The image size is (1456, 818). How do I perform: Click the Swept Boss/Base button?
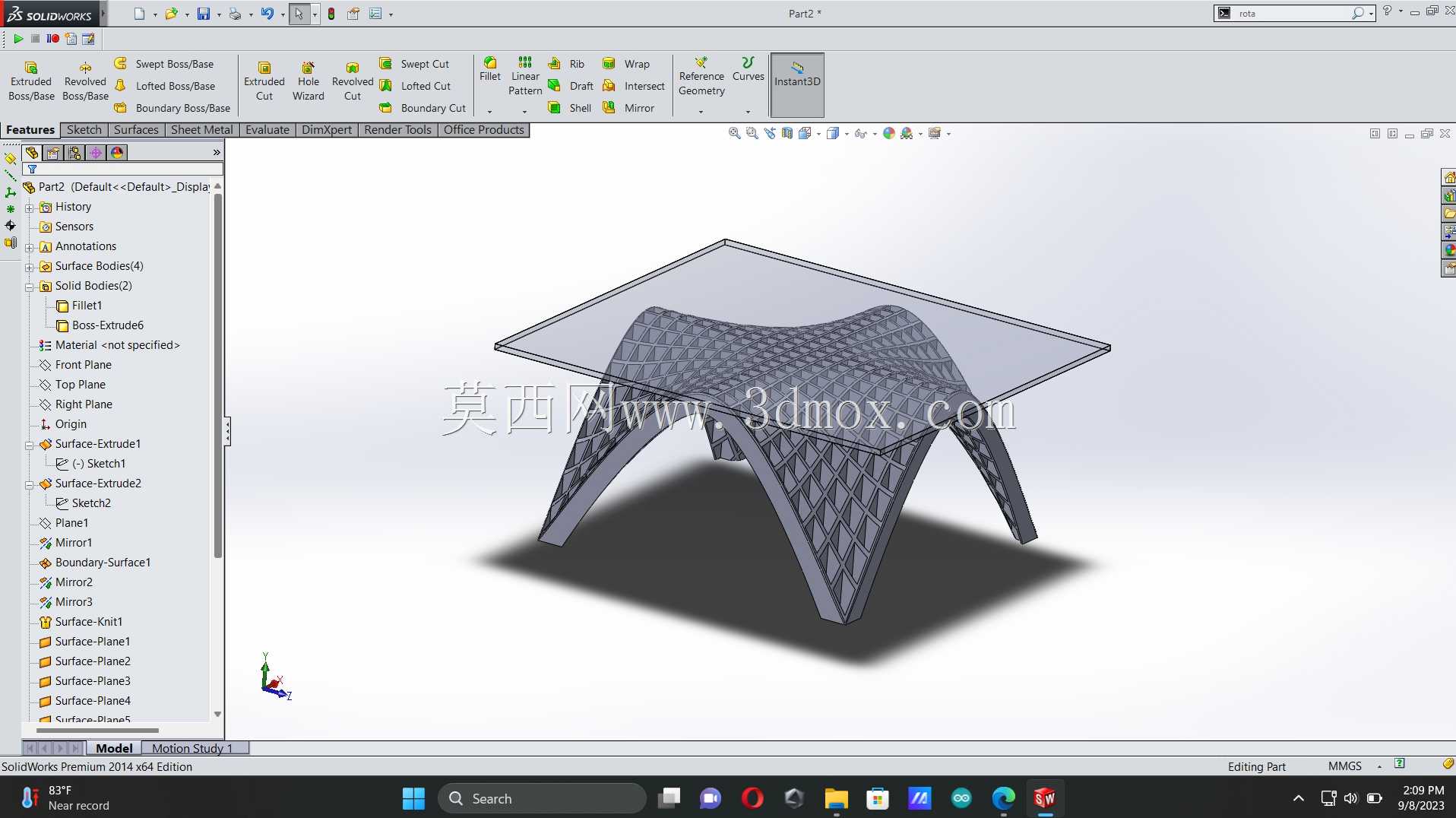(164, 64)
